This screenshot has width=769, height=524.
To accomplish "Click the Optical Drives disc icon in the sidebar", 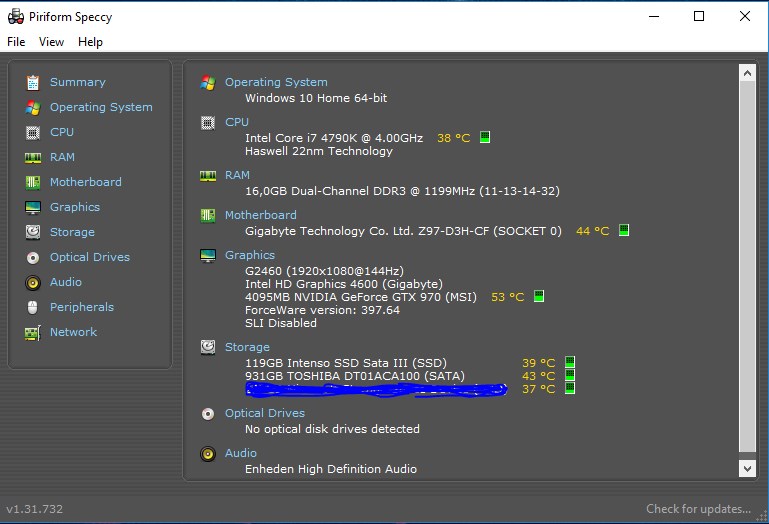I will coord(33,258).
